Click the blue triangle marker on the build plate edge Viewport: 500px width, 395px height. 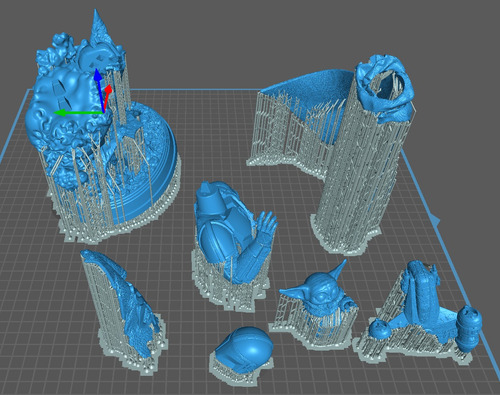pos(434,220)
